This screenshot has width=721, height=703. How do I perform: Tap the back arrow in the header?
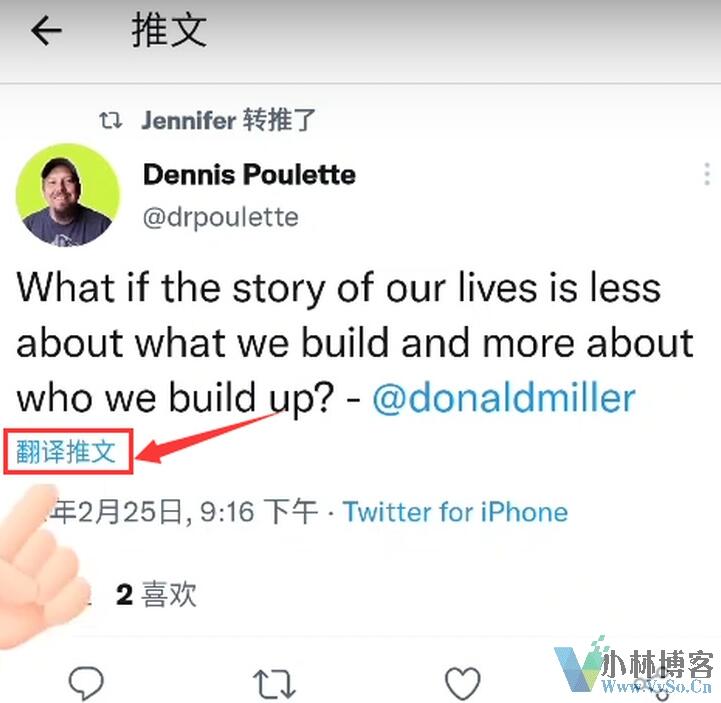pos(46,30)
